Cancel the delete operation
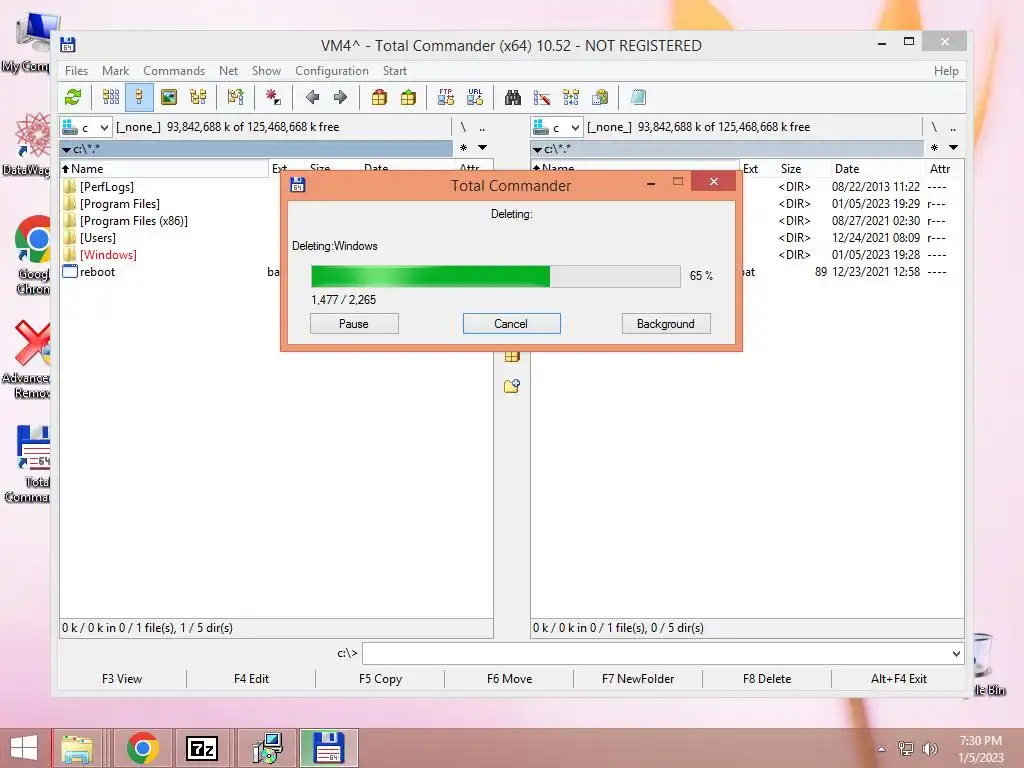1024x768 pixels. click(x=511, y=324)
